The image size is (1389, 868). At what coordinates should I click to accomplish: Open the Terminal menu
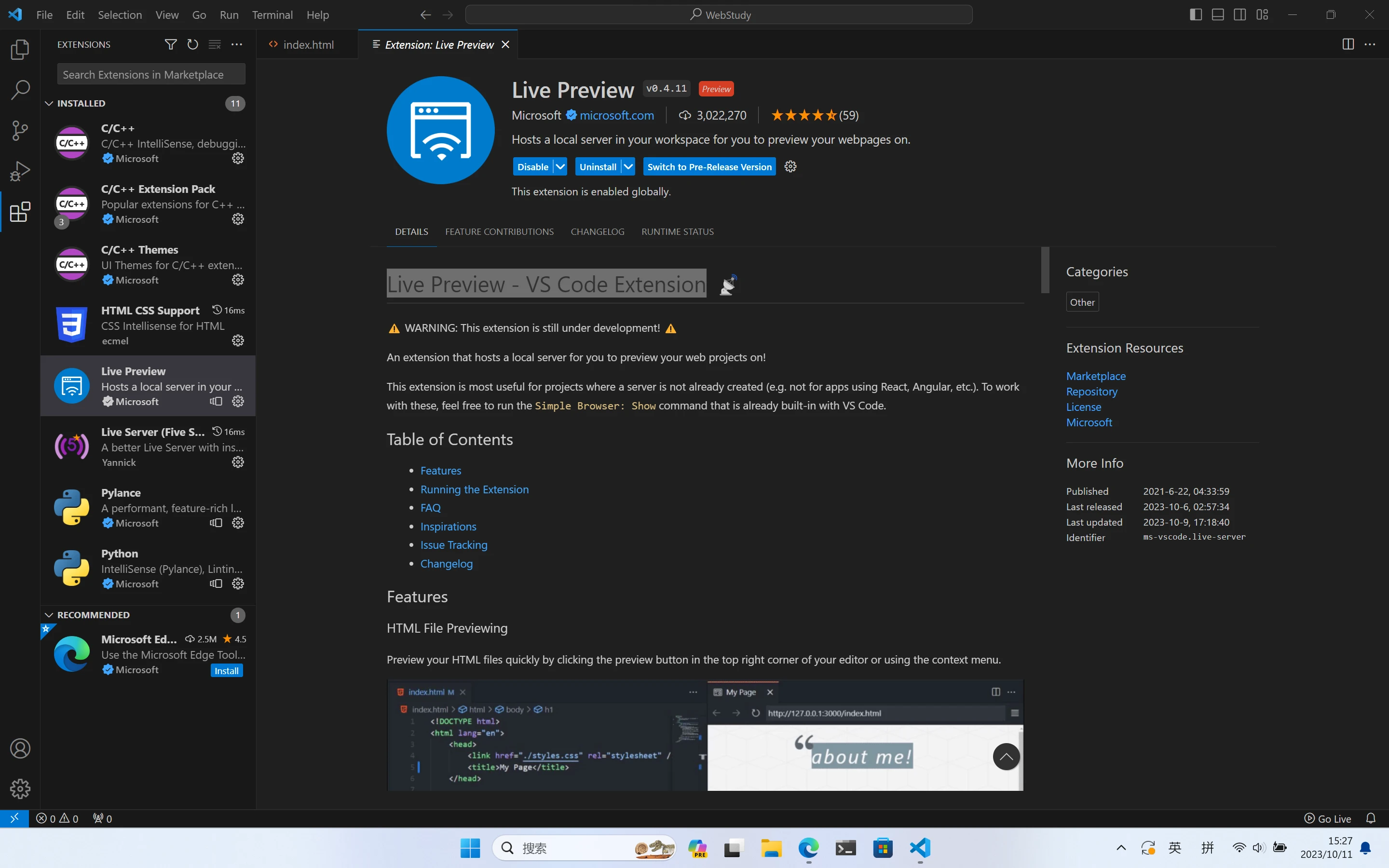[272, 15]
